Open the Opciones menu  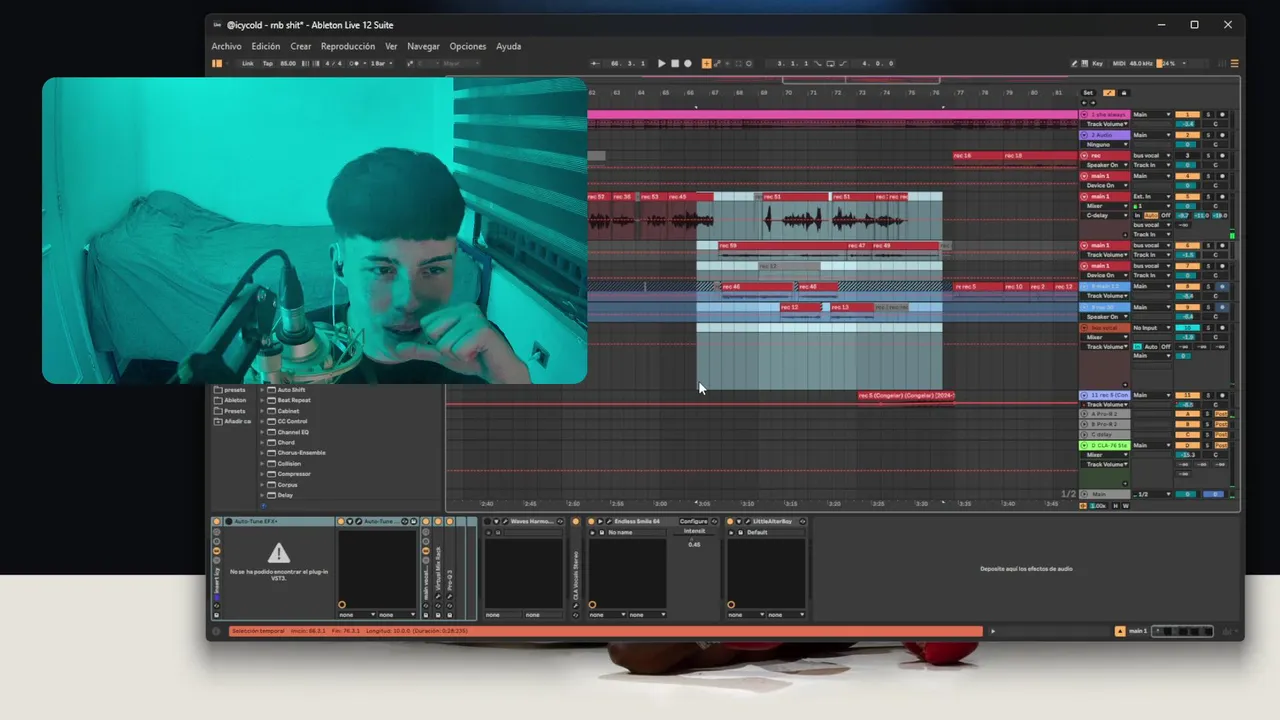(x=468, y=46)
